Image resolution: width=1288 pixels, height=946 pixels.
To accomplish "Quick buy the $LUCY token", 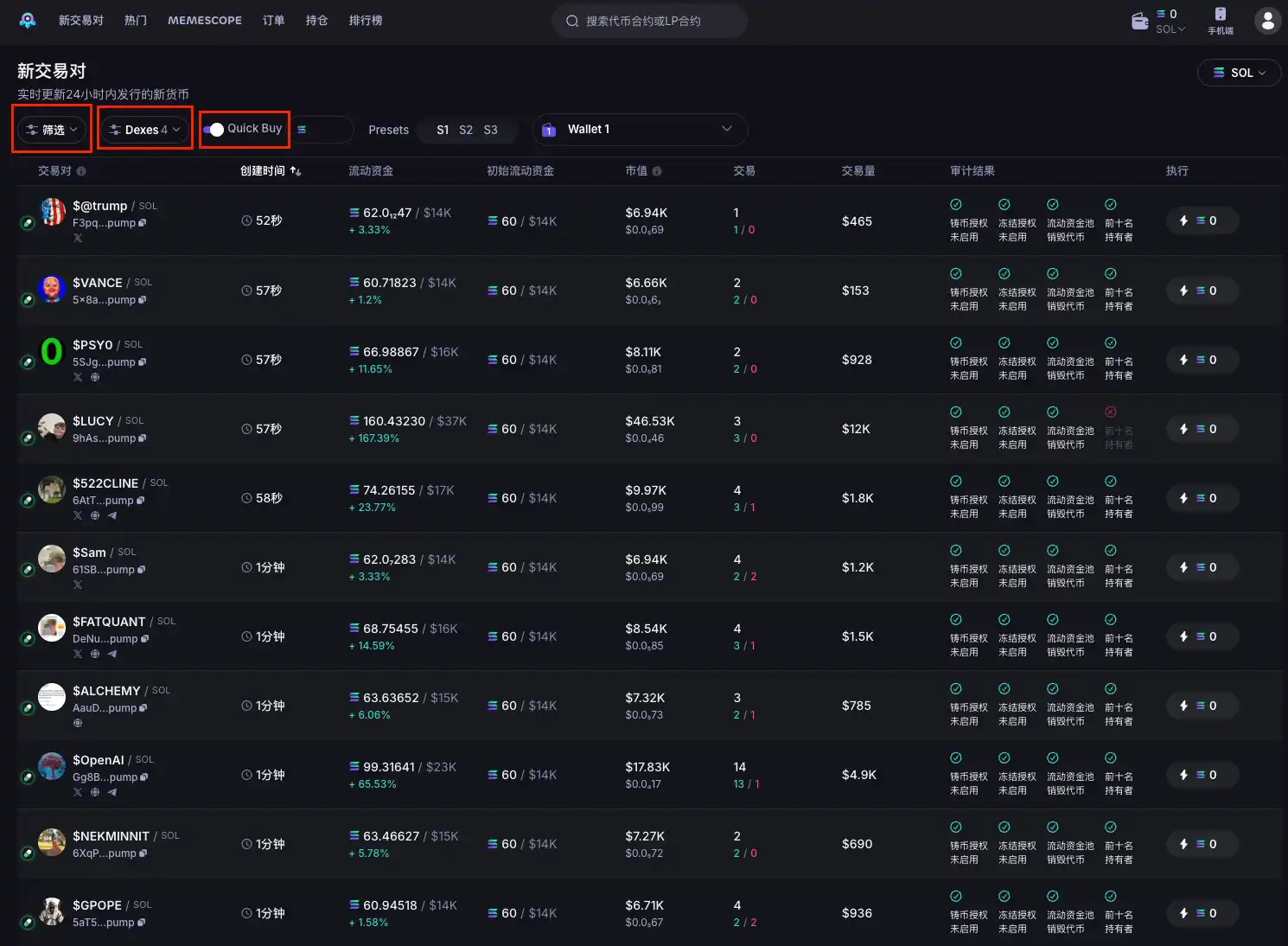I will coord(1202,429).
